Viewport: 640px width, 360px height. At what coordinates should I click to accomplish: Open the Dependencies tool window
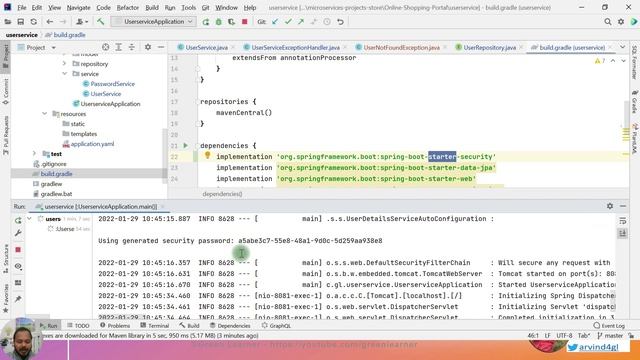click(230, 325)
